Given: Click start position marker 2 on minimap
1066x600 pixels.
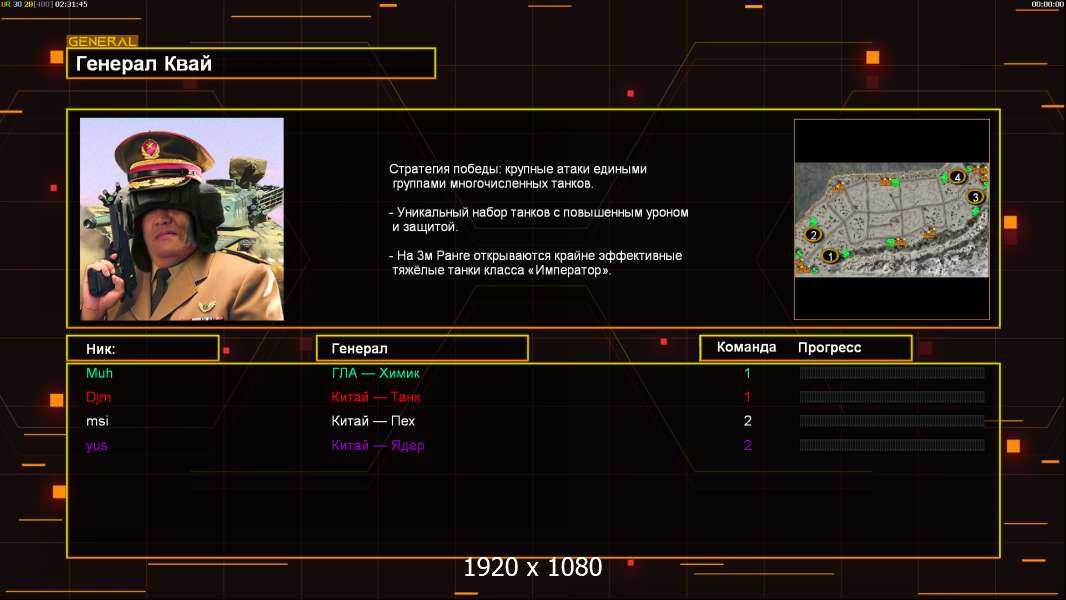Looking at the screenshot, I should click(x=813, y=235).
